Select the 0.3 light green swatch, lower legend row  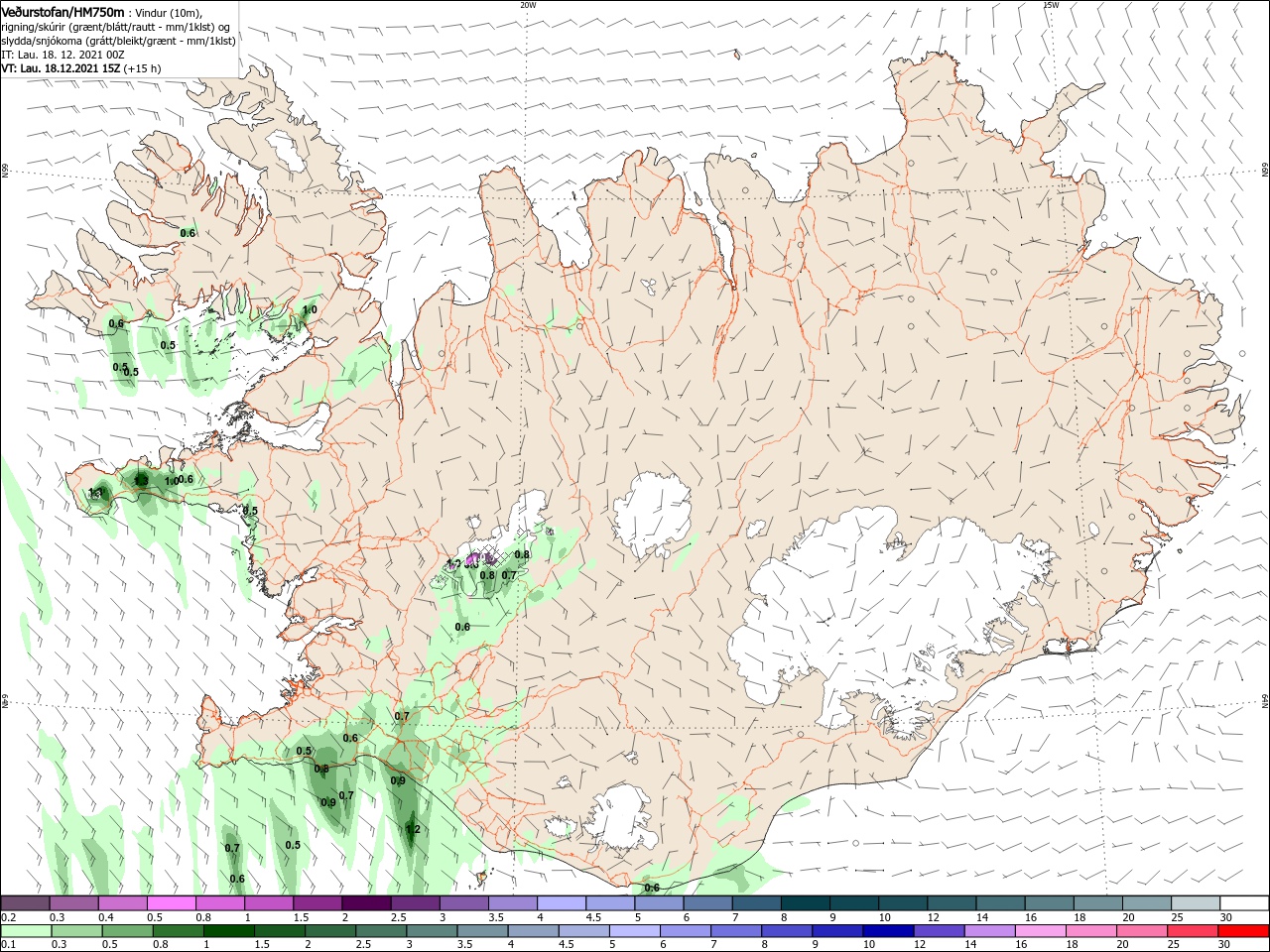[76, 931]
